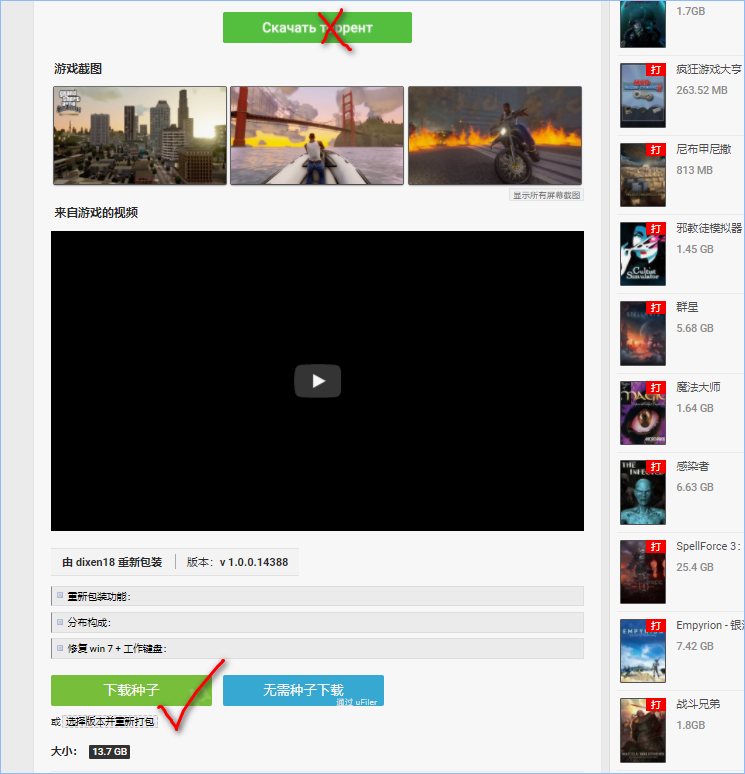Open the city skyline screenshot thumbnail
745x774 pixels.
(x=139, y=135)
